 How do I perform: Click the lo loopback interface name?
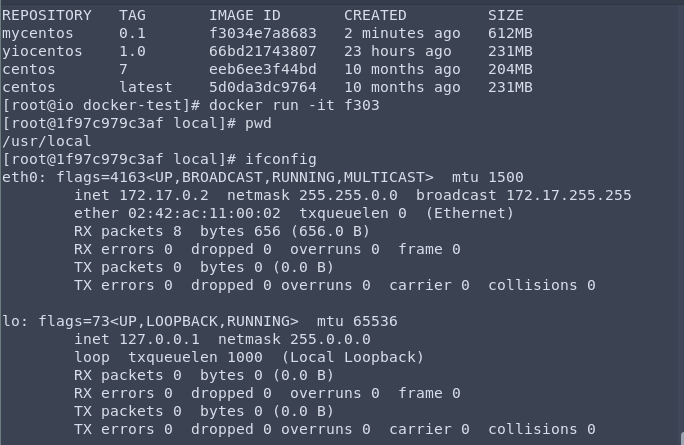(x=11, y=322)
